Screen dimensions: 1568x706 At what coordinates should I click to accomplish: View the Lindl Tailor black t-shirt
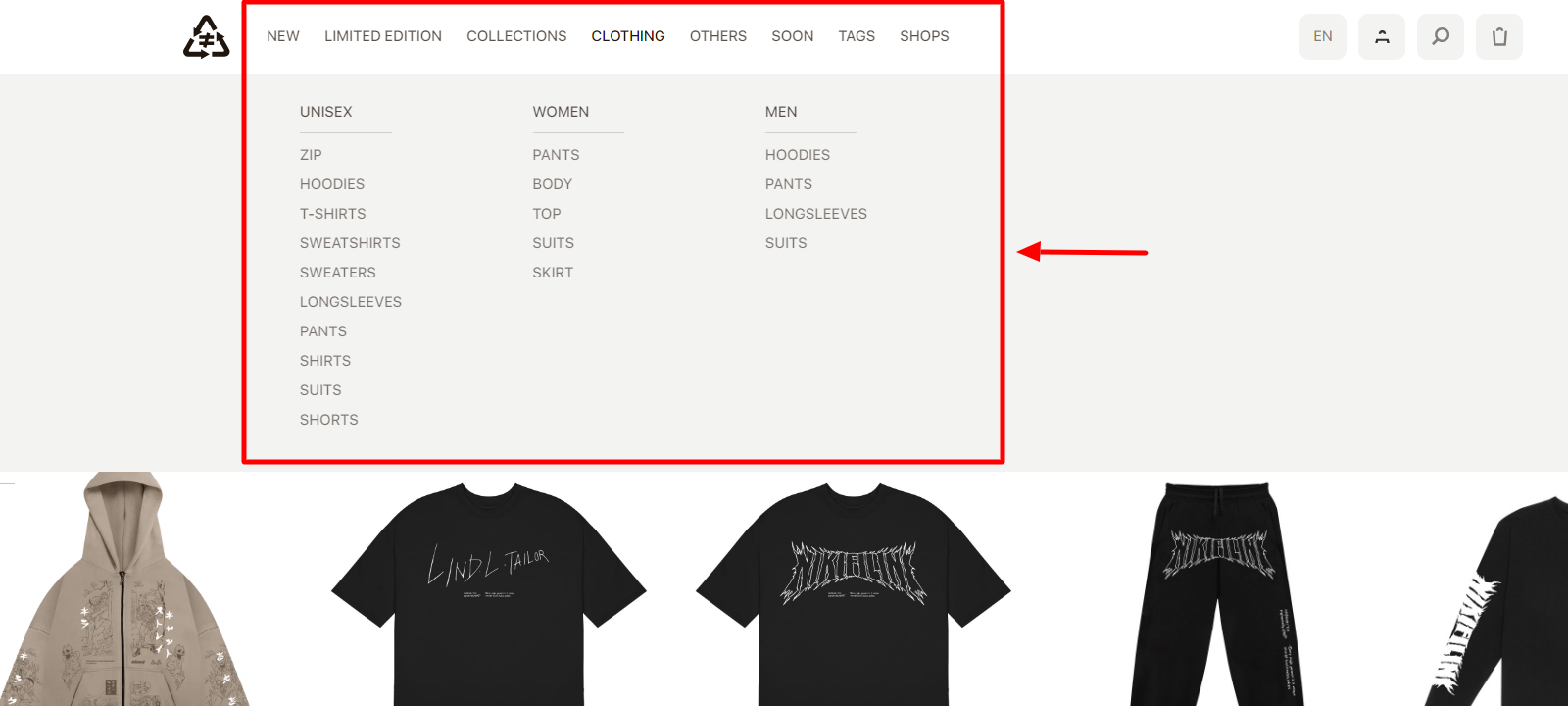(x=489, y=593)
